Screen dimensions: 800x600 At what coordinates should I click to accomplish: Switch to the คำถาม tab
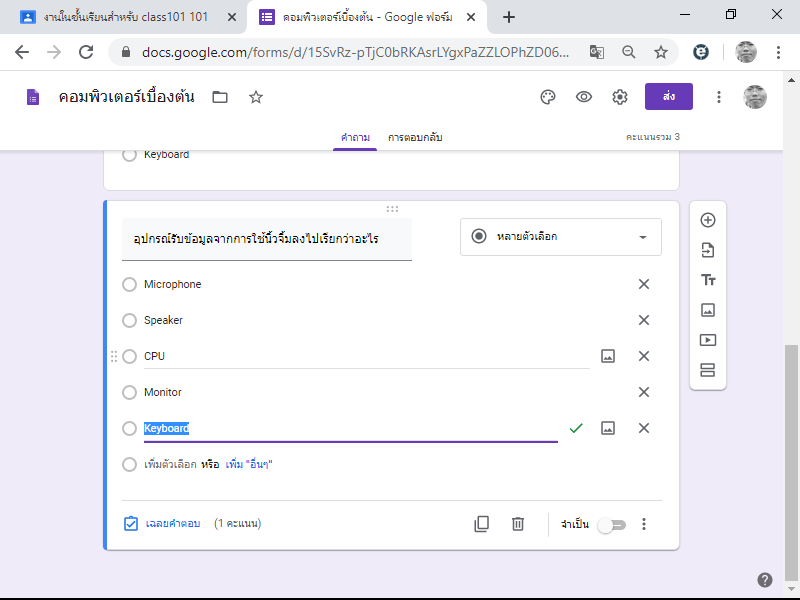tap(355, 137)
